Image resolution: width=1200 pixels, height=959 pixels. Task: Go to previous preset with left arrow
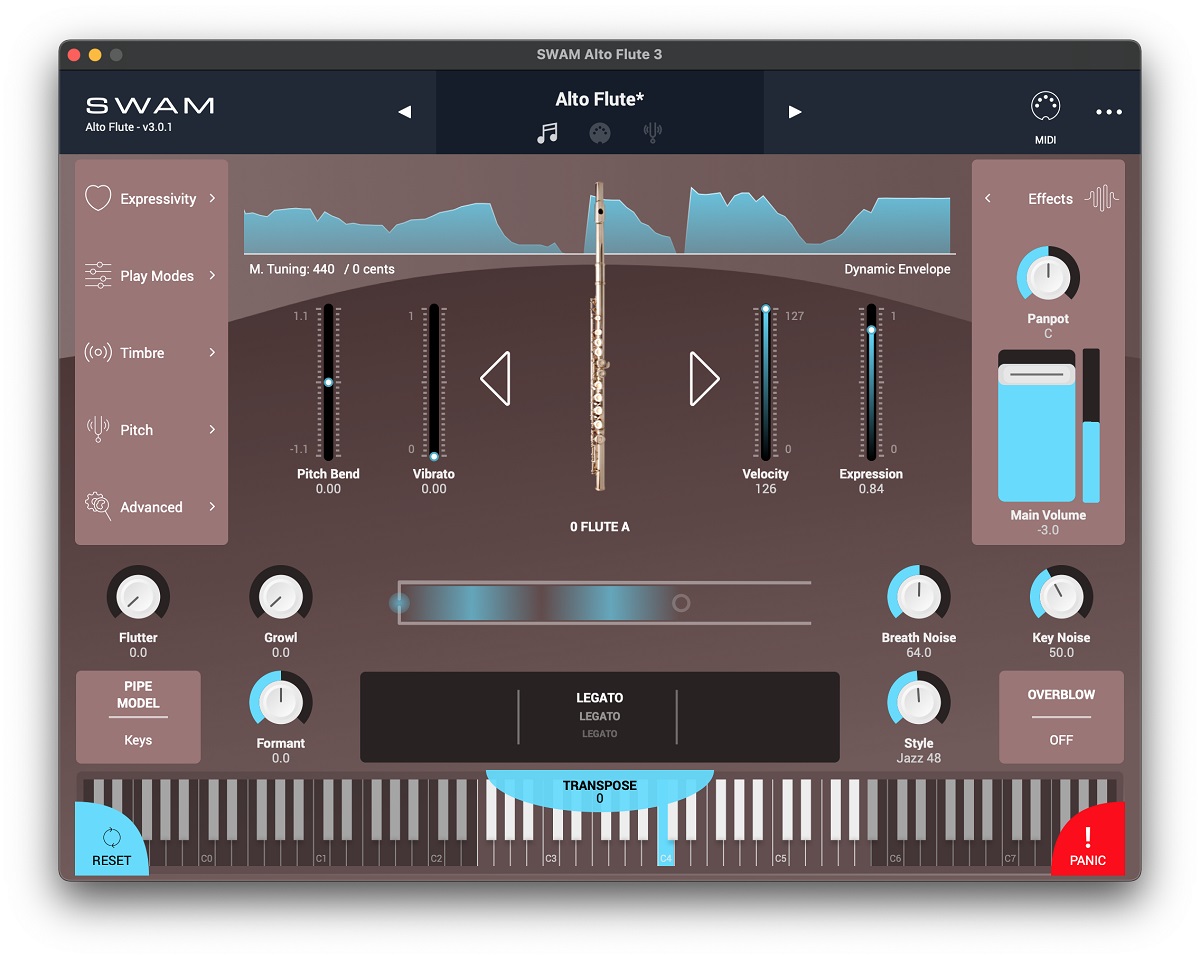(x=405, y=112)
